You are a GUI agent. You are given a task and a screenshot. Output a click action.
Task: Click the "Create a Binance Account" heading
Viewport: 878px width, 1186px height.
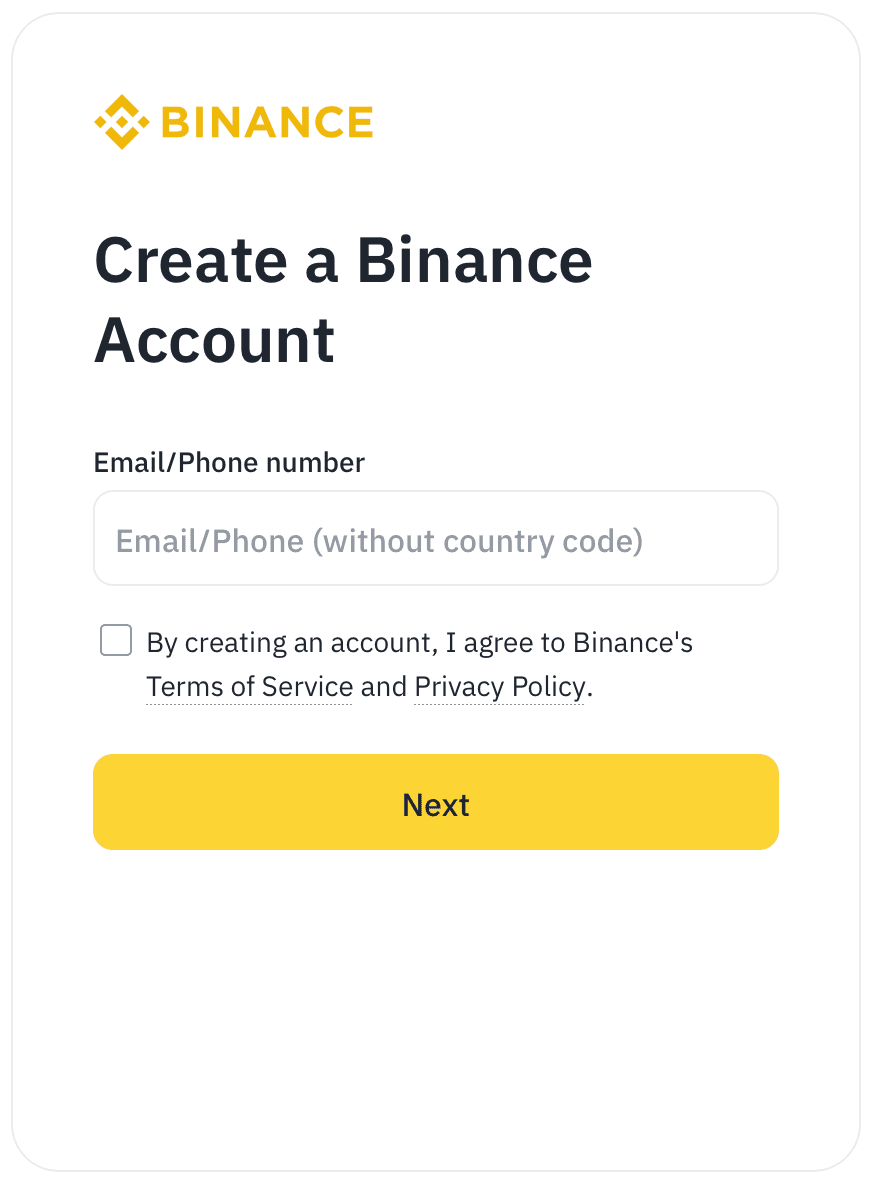pos(343,299)
